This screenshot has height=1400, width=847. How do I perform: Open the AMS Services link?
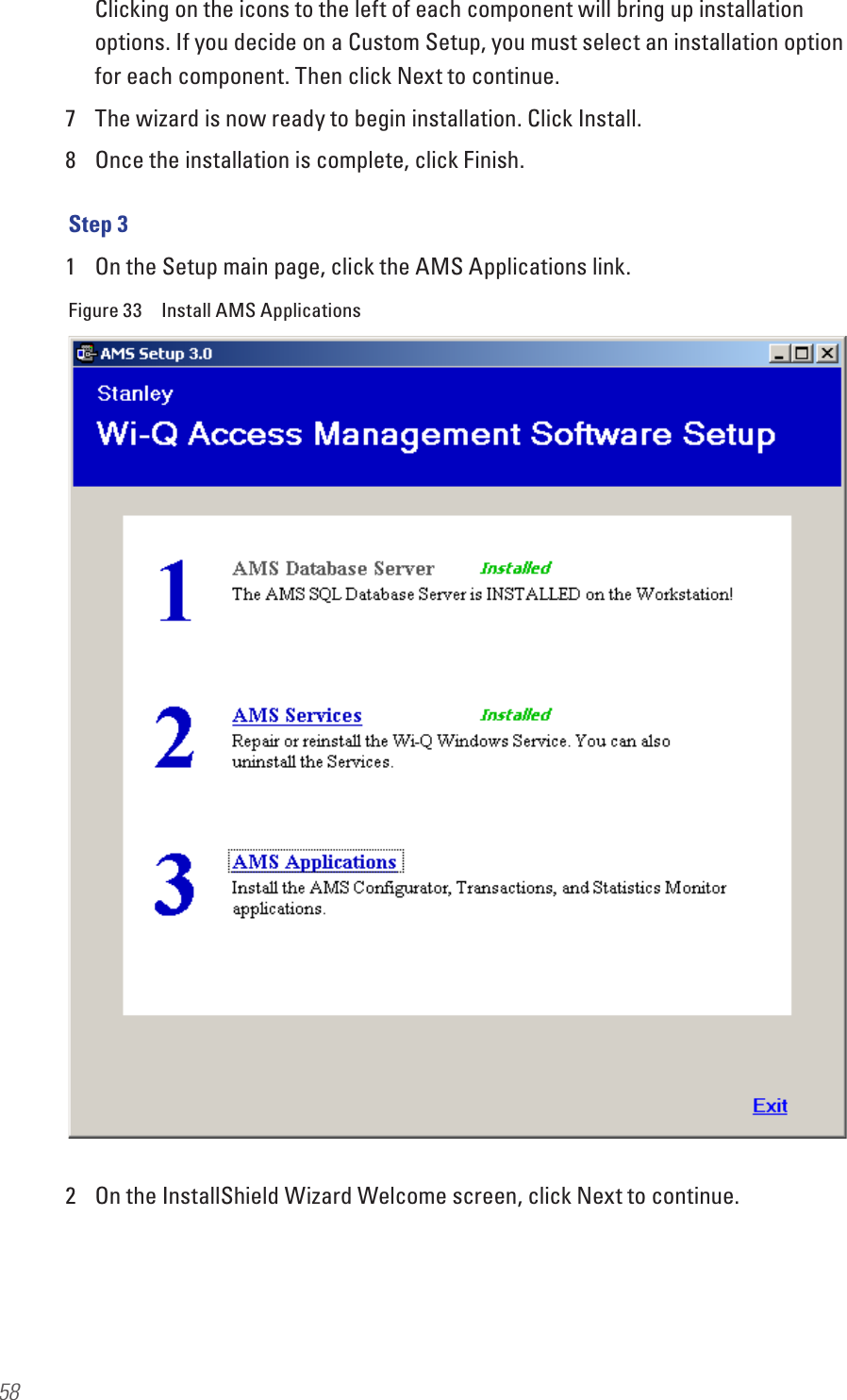pyautogui.click(x=297, y=715)
